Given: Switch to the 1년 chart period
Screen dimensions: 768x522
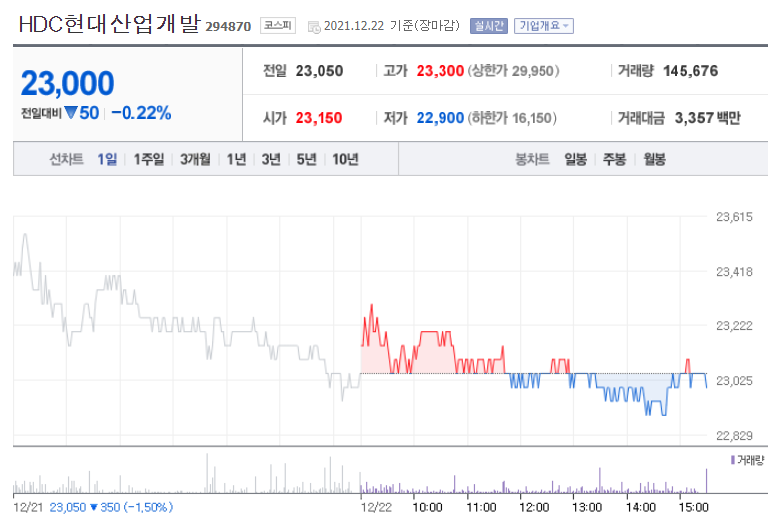Looking at the screenshot, I should coord(236,159).
